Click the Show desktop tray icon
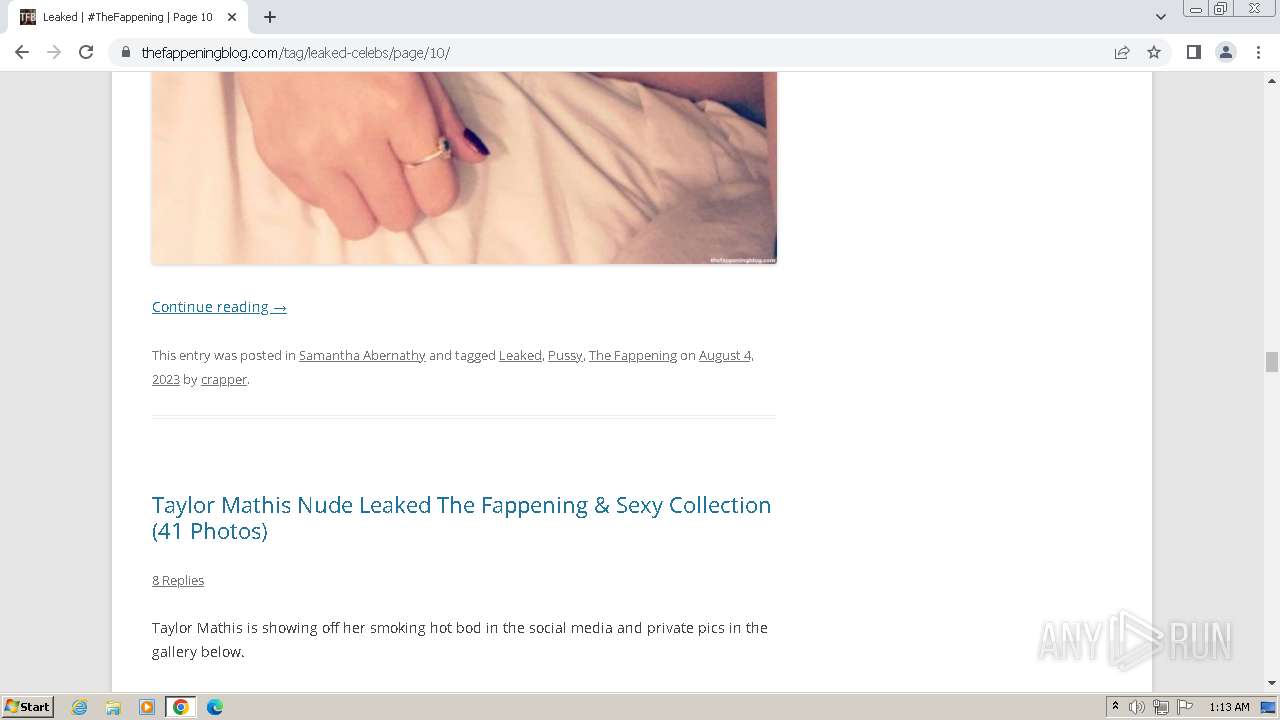The image size is (1280, 720). coord(1269,707)
